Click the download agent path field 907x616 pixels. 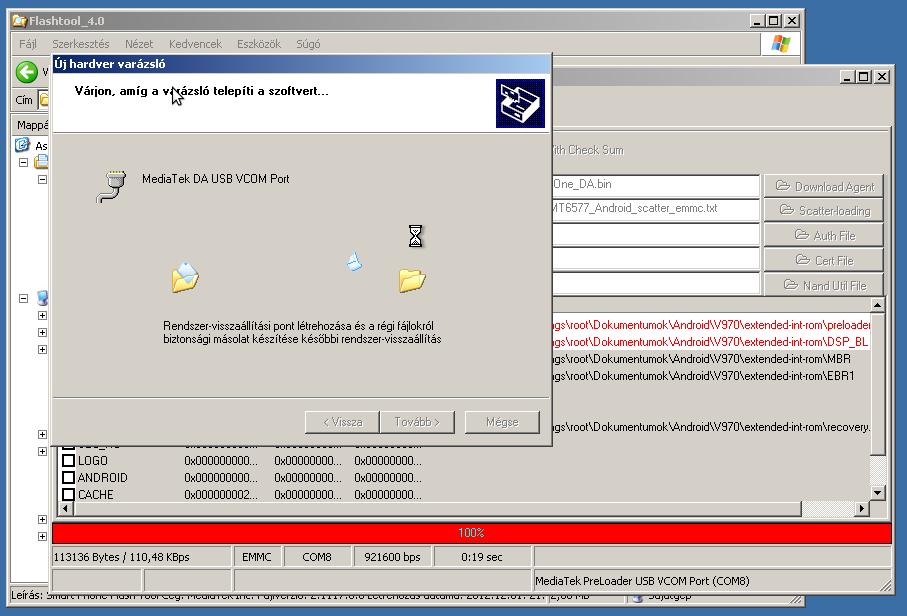pos(655,185)
